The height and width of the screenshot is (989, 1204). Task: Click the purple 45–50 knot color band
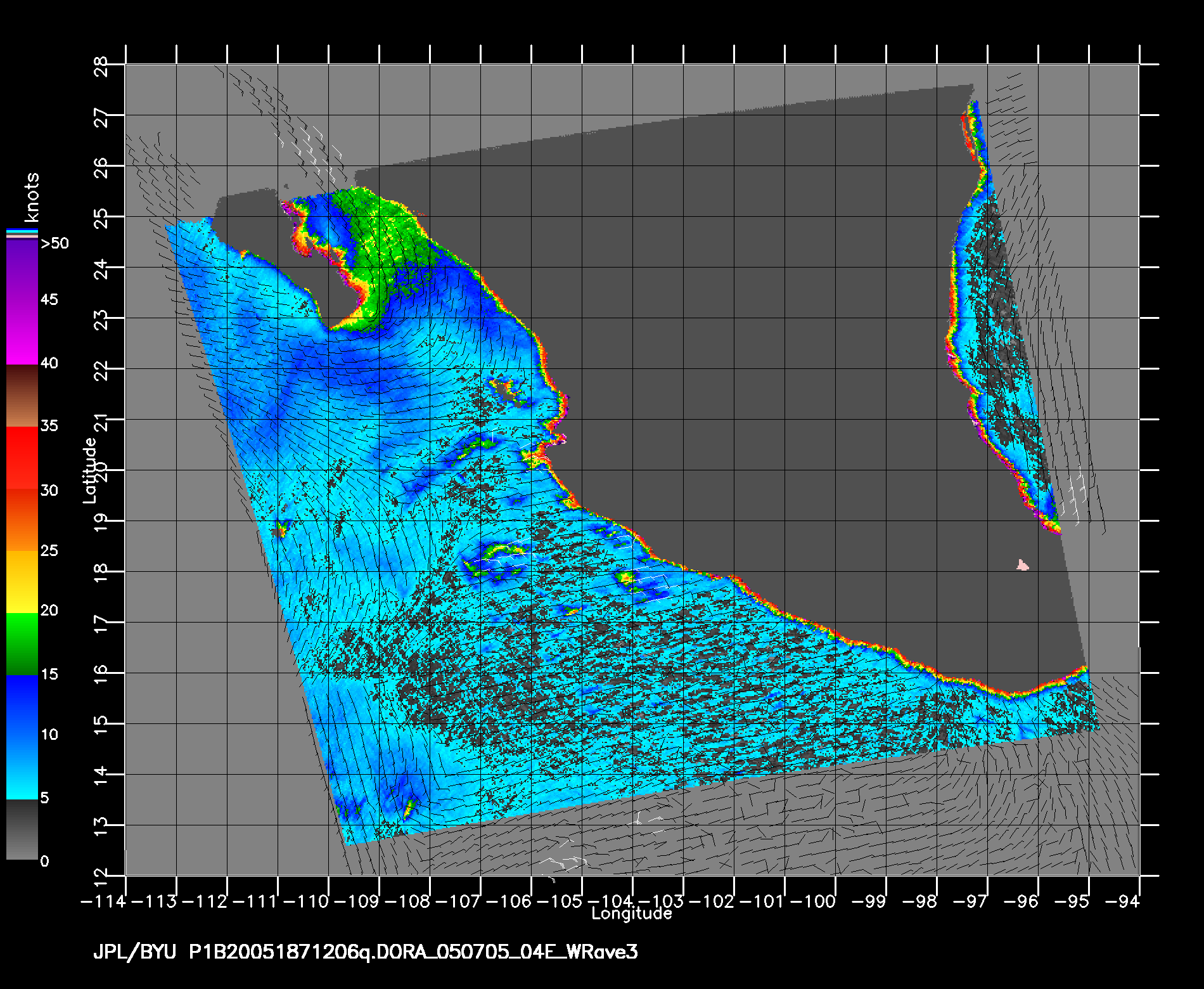(x=22, y=271)
